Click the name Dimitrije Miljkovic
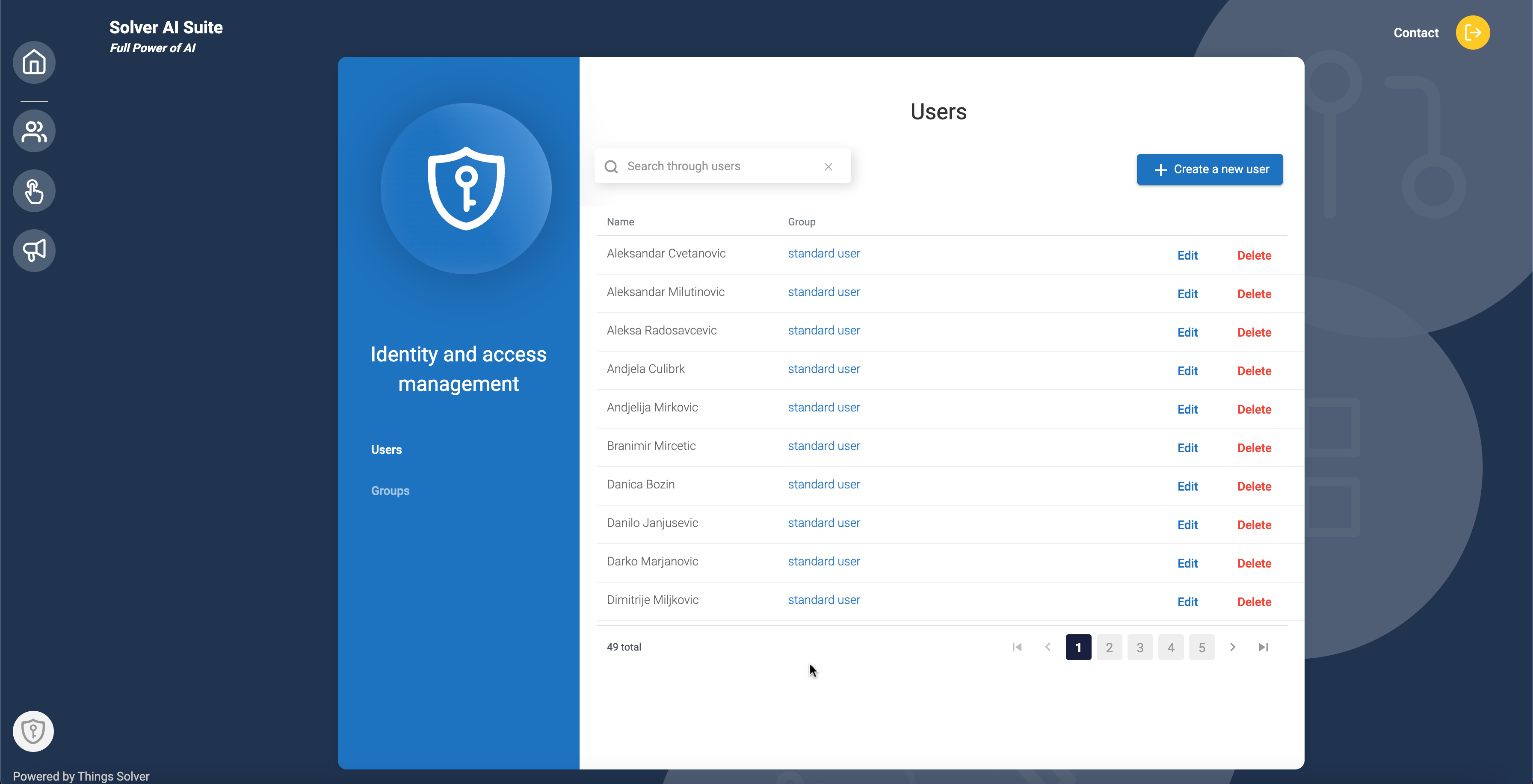 pyautogui.click(x=652, y=600)
